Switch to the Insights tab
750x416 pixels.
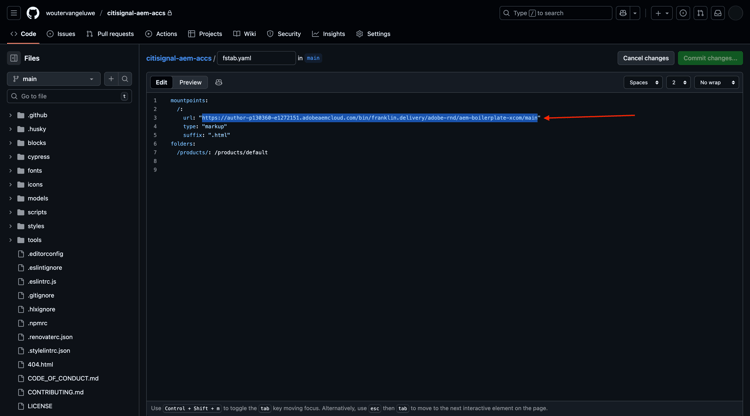coord(329,34)
